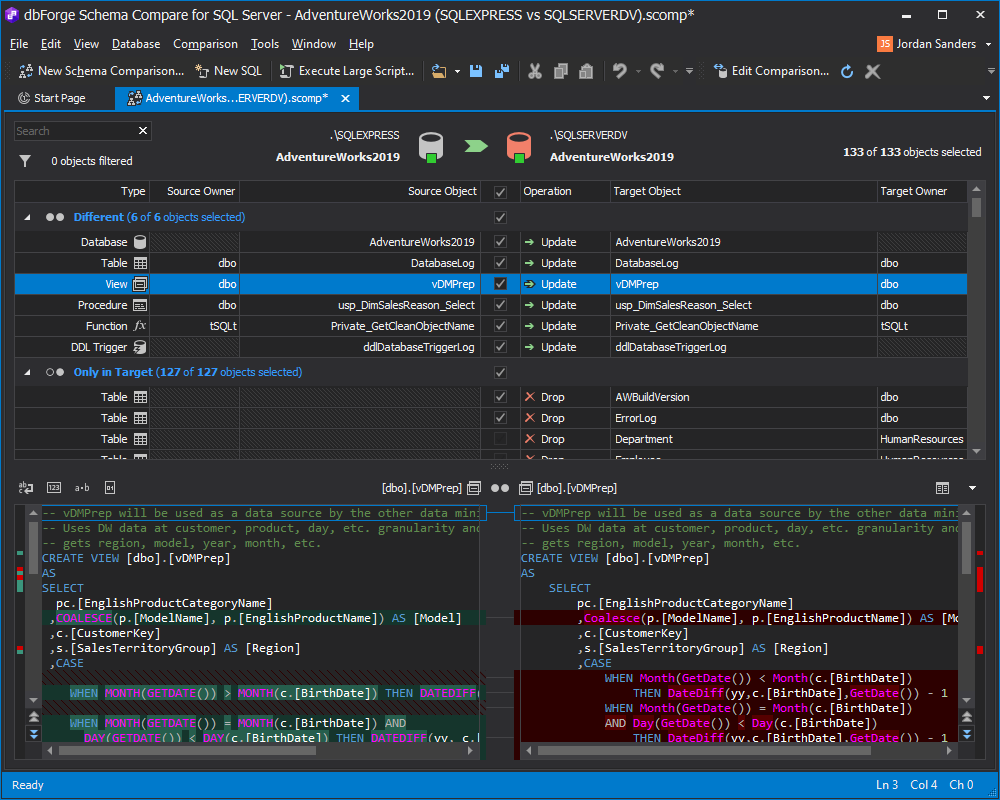
Task: Click the Undo arrow icon
Action: [619, 71]
